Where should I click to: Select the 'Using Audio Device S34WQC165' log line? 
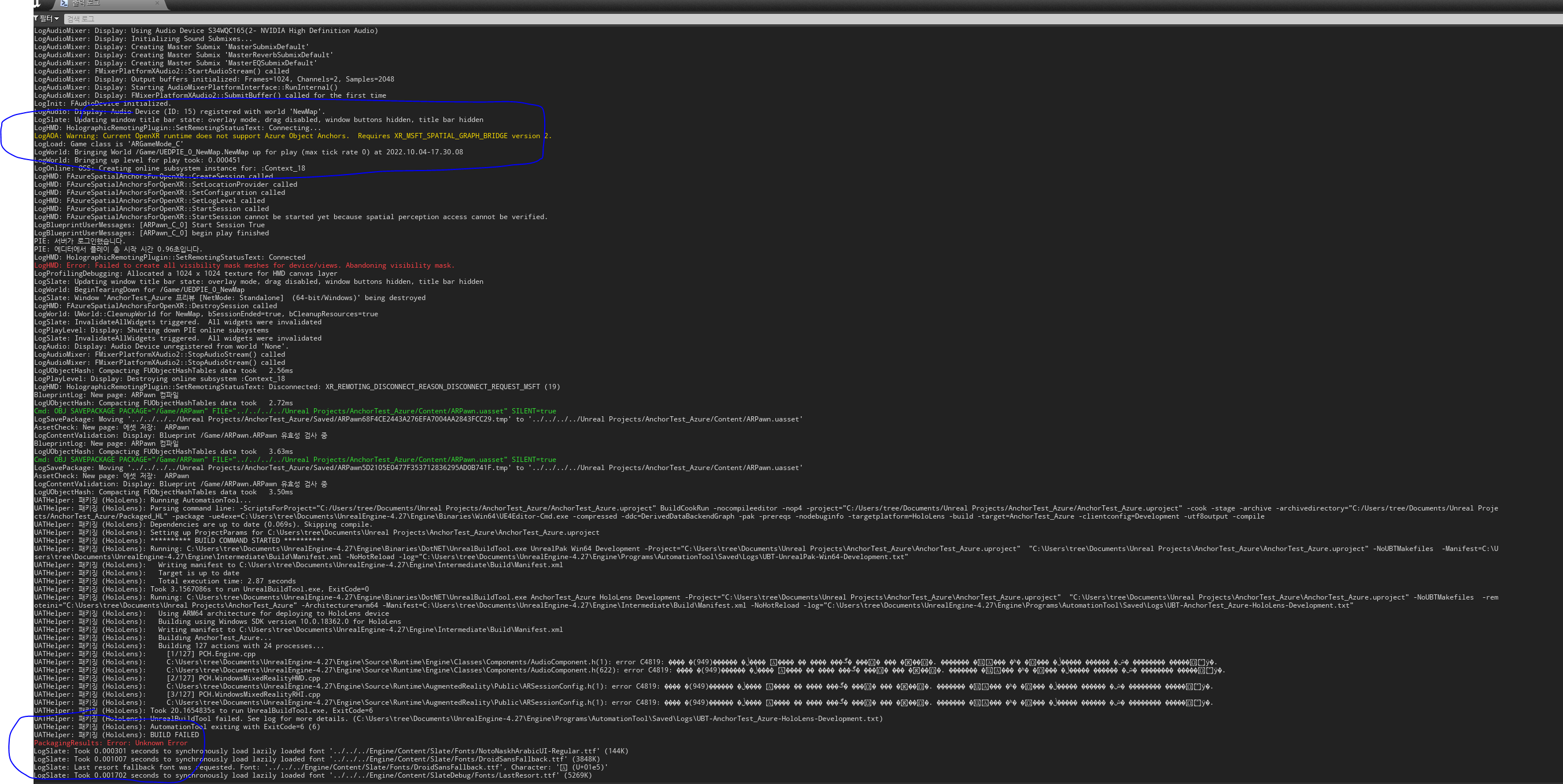pos(206,30)
